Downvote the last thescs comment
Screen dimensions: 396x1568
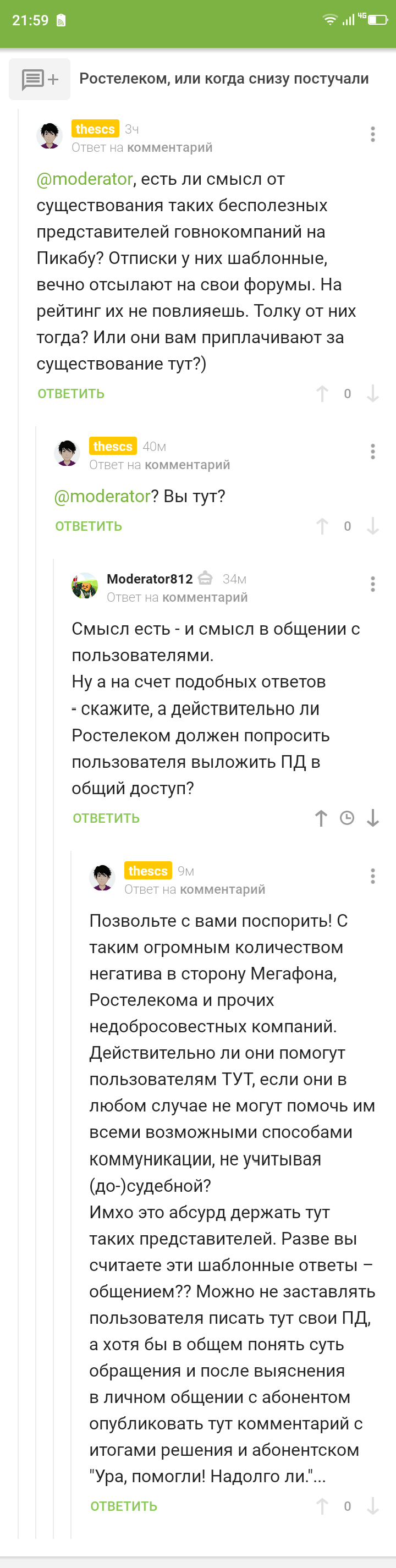tap(373, 1506)
